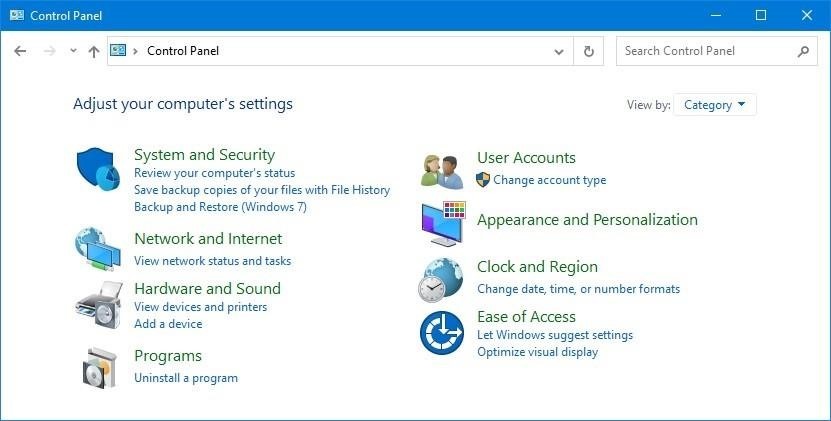Open the Recent locations dropdown arrow

(x=74, y=51)
